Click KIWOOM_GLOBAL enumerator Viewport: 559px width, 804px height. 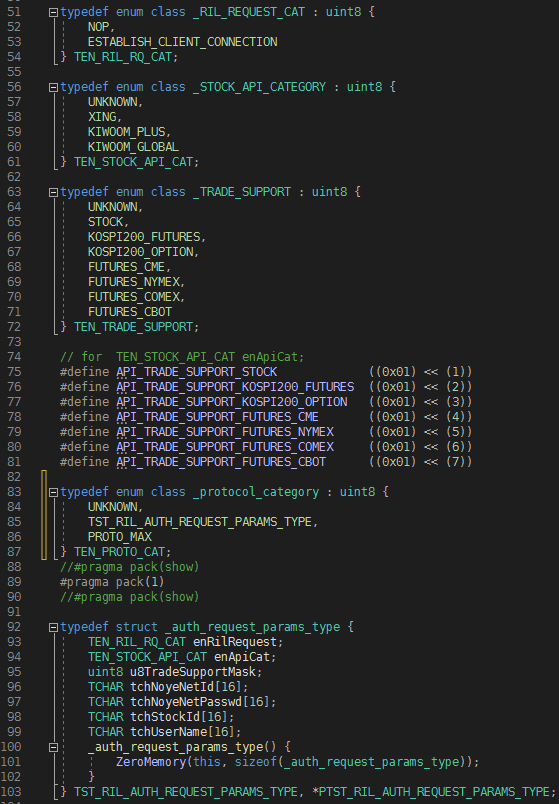133,147
